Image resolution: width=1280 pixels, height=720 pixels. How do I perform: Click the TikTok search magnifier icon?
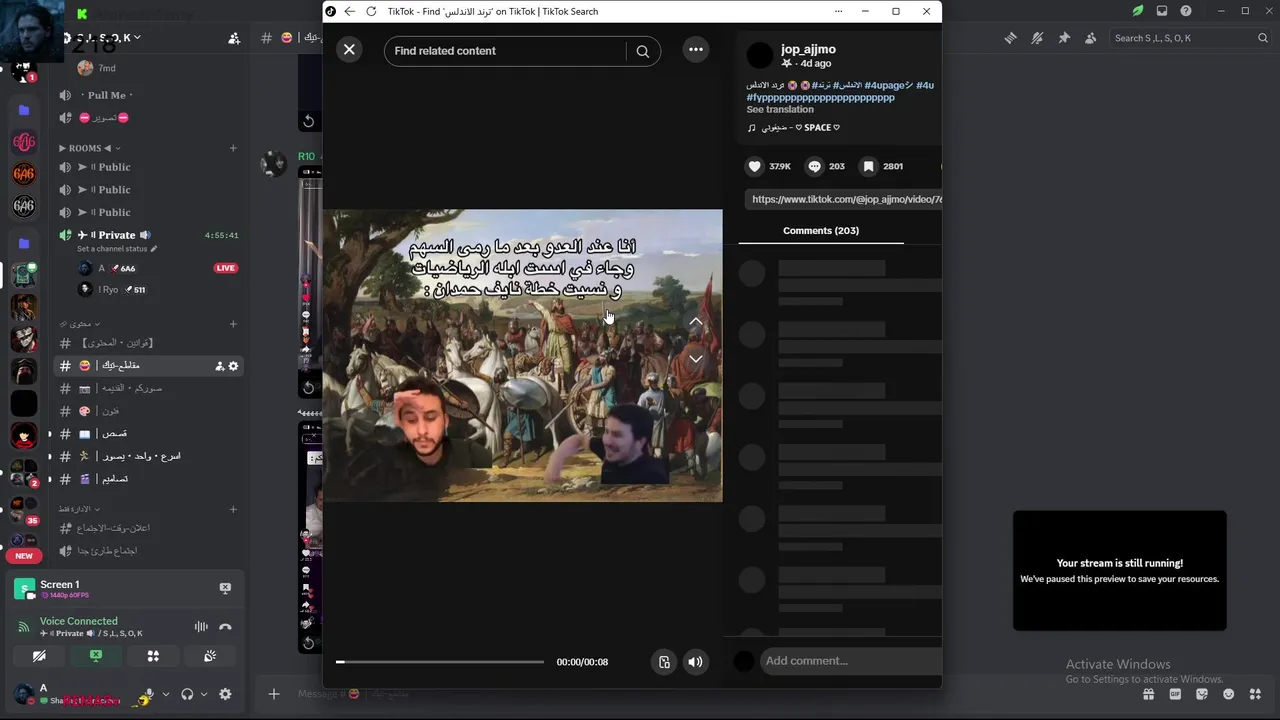tap(643, 51)
